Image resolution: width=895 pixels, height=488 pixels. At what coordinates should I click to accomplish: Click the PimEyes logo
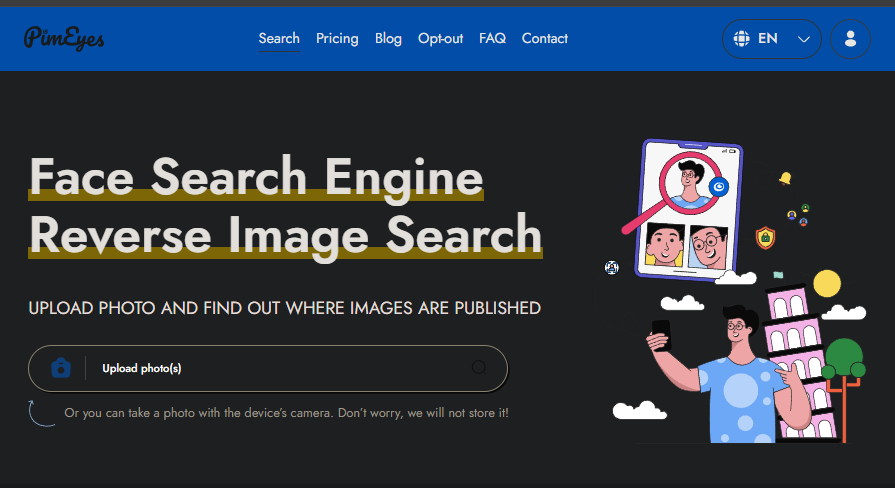coord(64,38)
